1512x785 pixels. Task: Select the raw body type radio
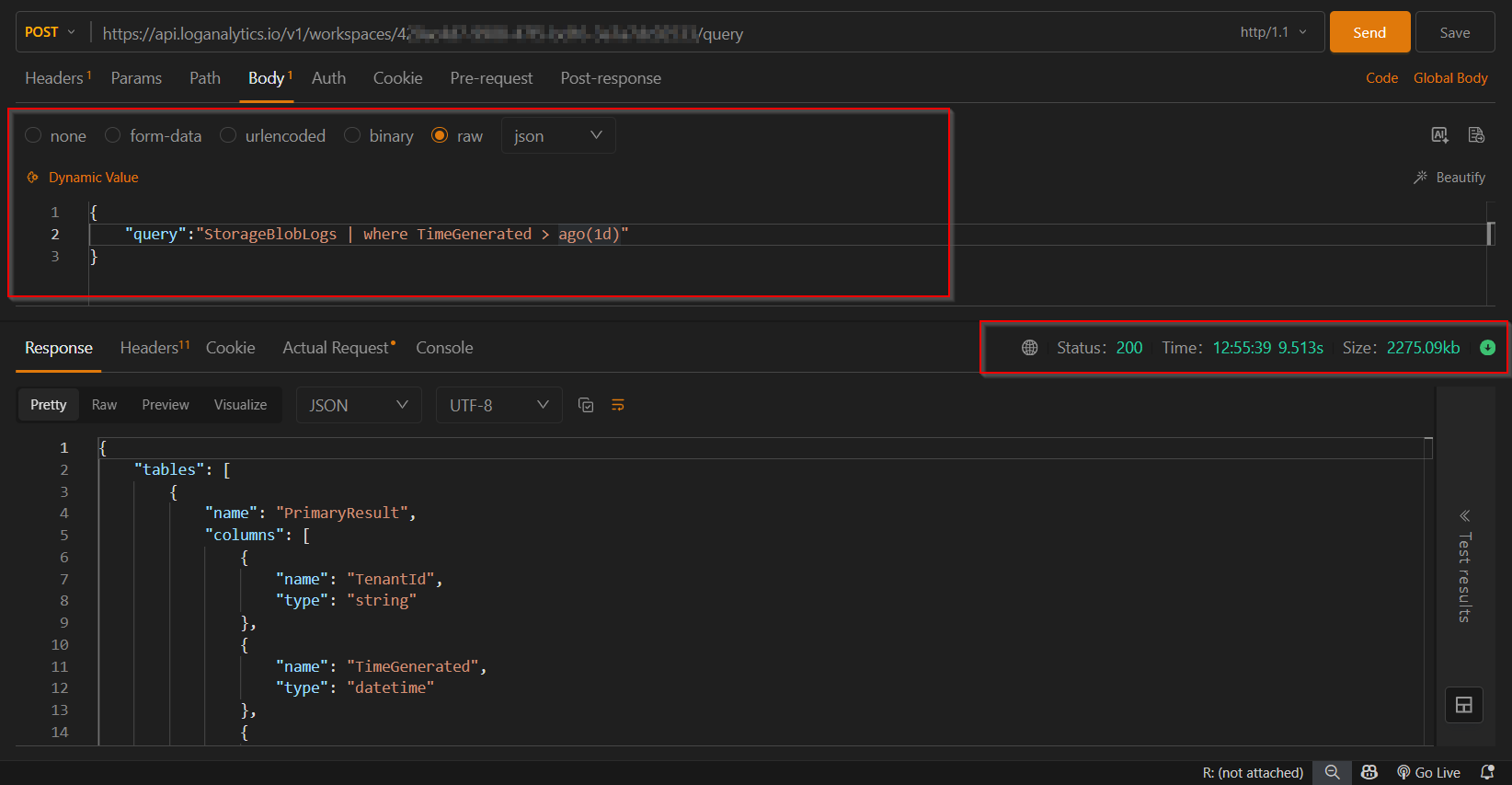440,135
